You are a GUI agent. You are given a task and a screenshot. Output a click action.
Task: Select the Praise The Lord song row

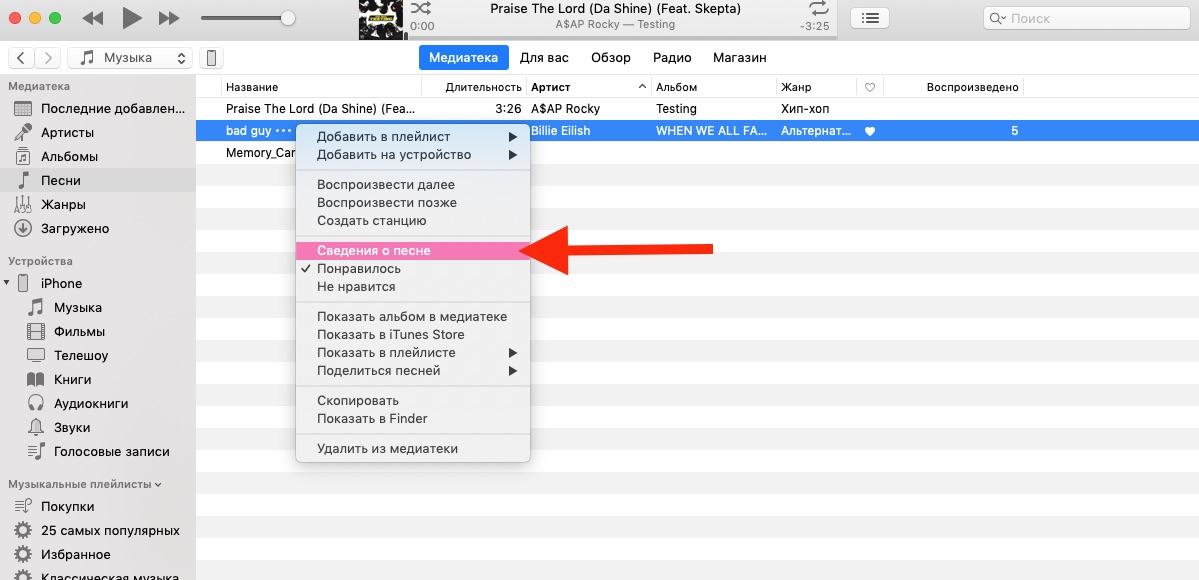pyautogui.click(x=697, y=109)
